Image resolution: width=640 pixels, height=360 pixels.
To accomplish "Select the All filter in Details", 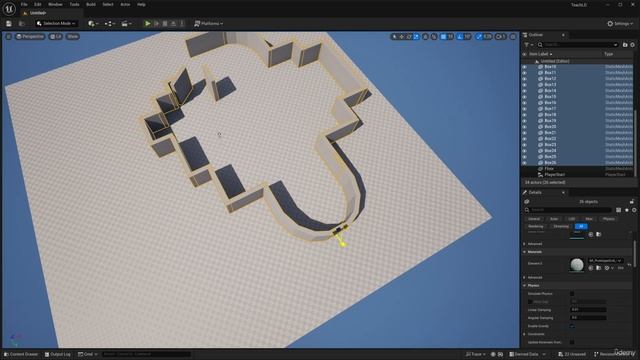I will (581, 226).
